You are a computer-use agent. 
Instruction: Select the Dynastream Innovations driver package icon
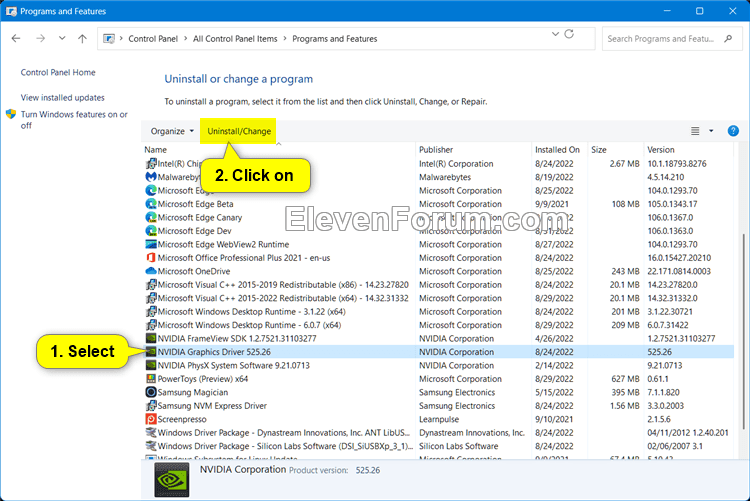(151, 433)
